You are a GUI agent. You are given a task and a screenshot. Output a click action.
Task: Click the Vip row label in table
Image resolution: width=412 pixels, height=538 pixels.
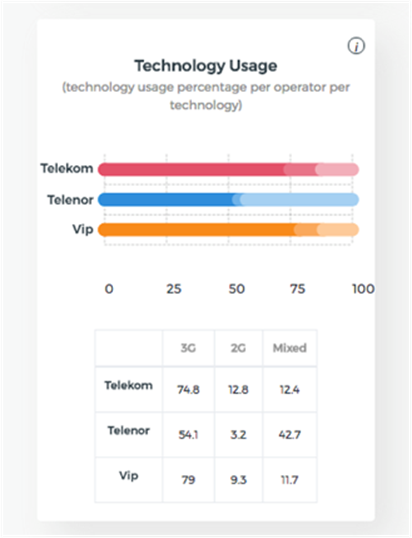[x=129, y=476]
